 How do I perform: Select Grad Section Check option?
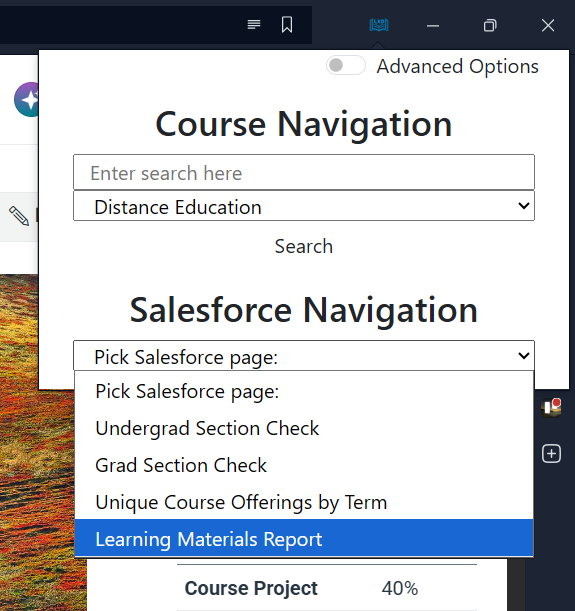tap(304, 465)
